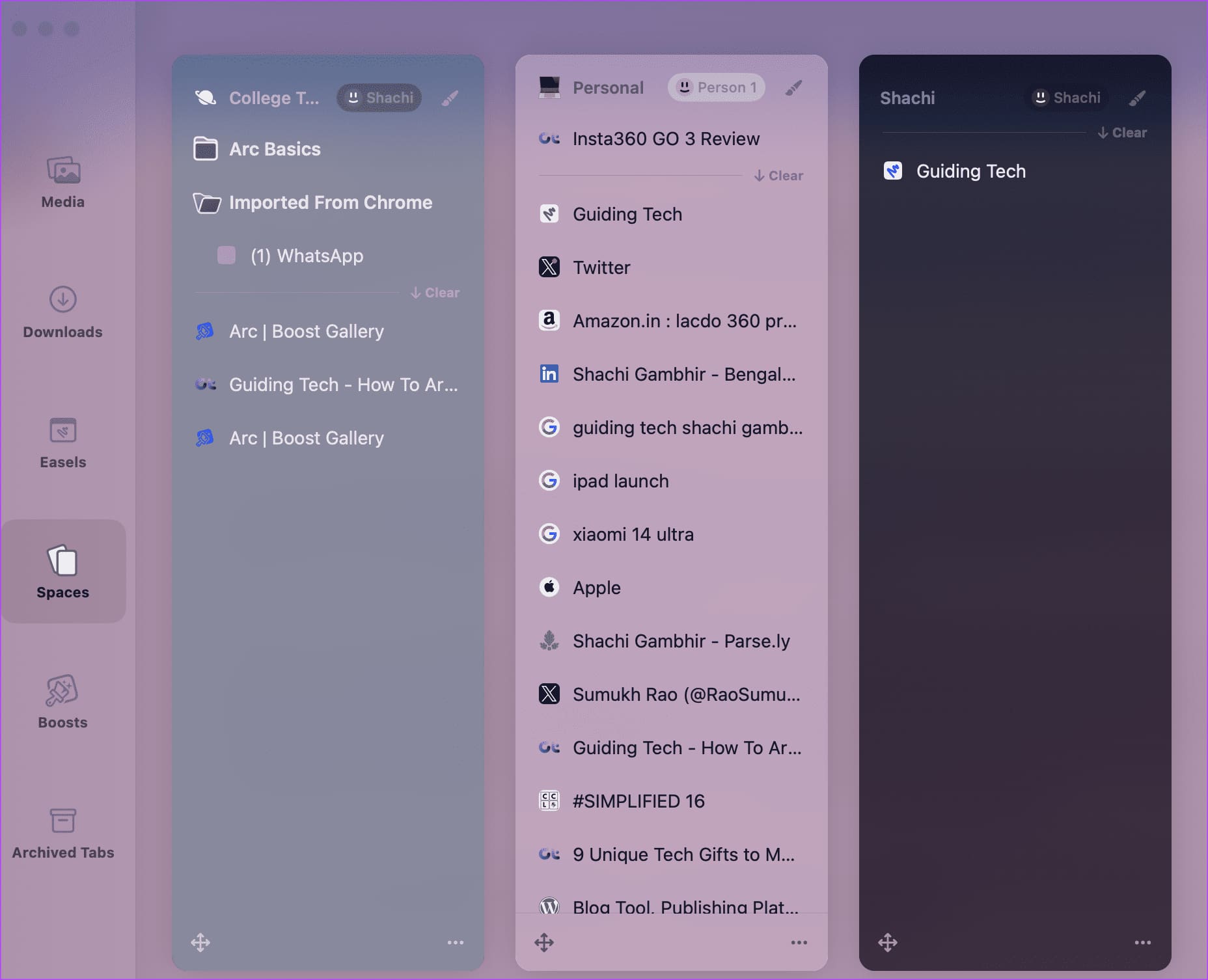Click the laptop icon of Personal space

[x=549, y=87]
